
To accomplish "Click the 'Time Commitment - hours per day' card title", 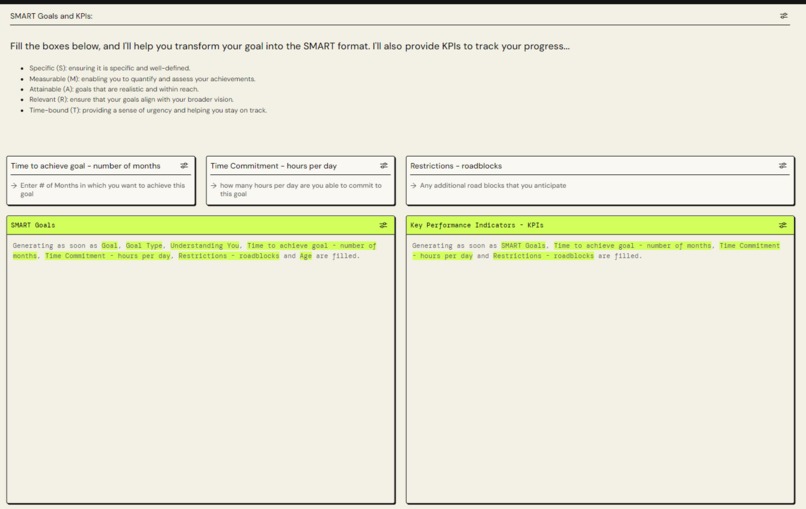I will [x=273, y=166].
